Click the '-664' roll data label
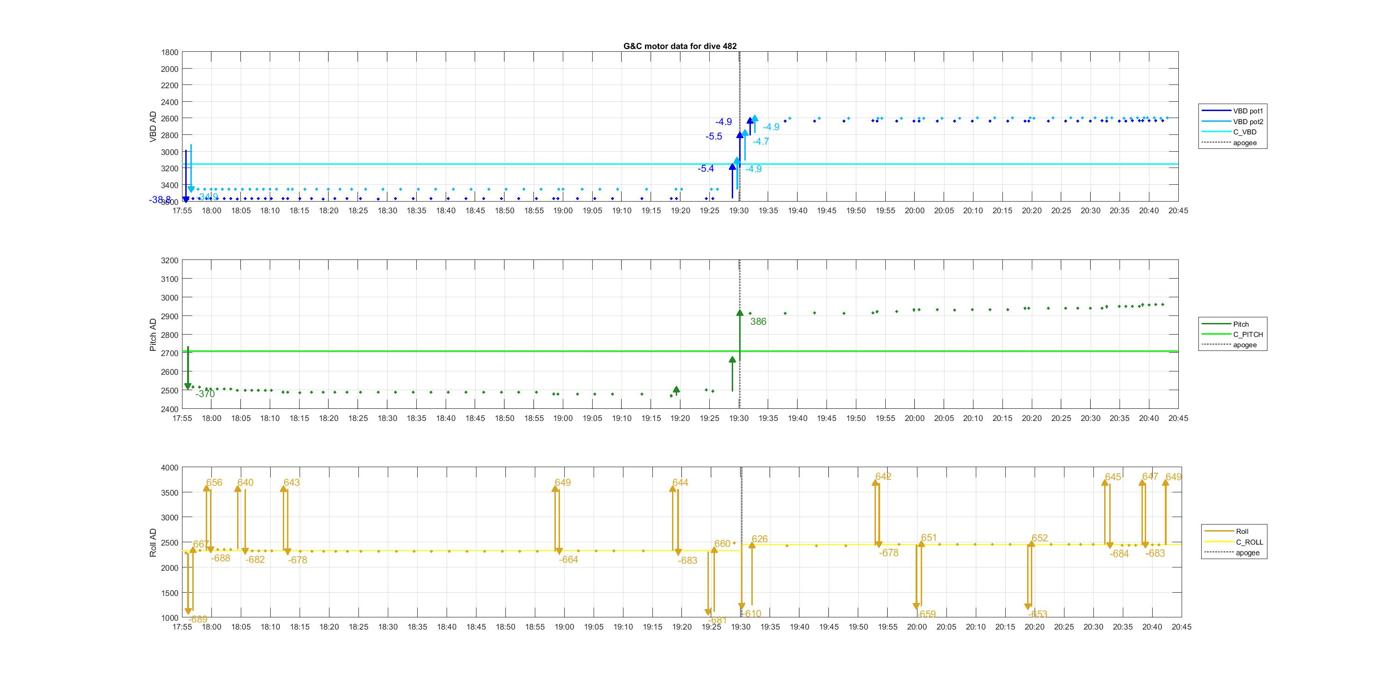Viewport: 1400px width, 693px height. click(569, 560)
